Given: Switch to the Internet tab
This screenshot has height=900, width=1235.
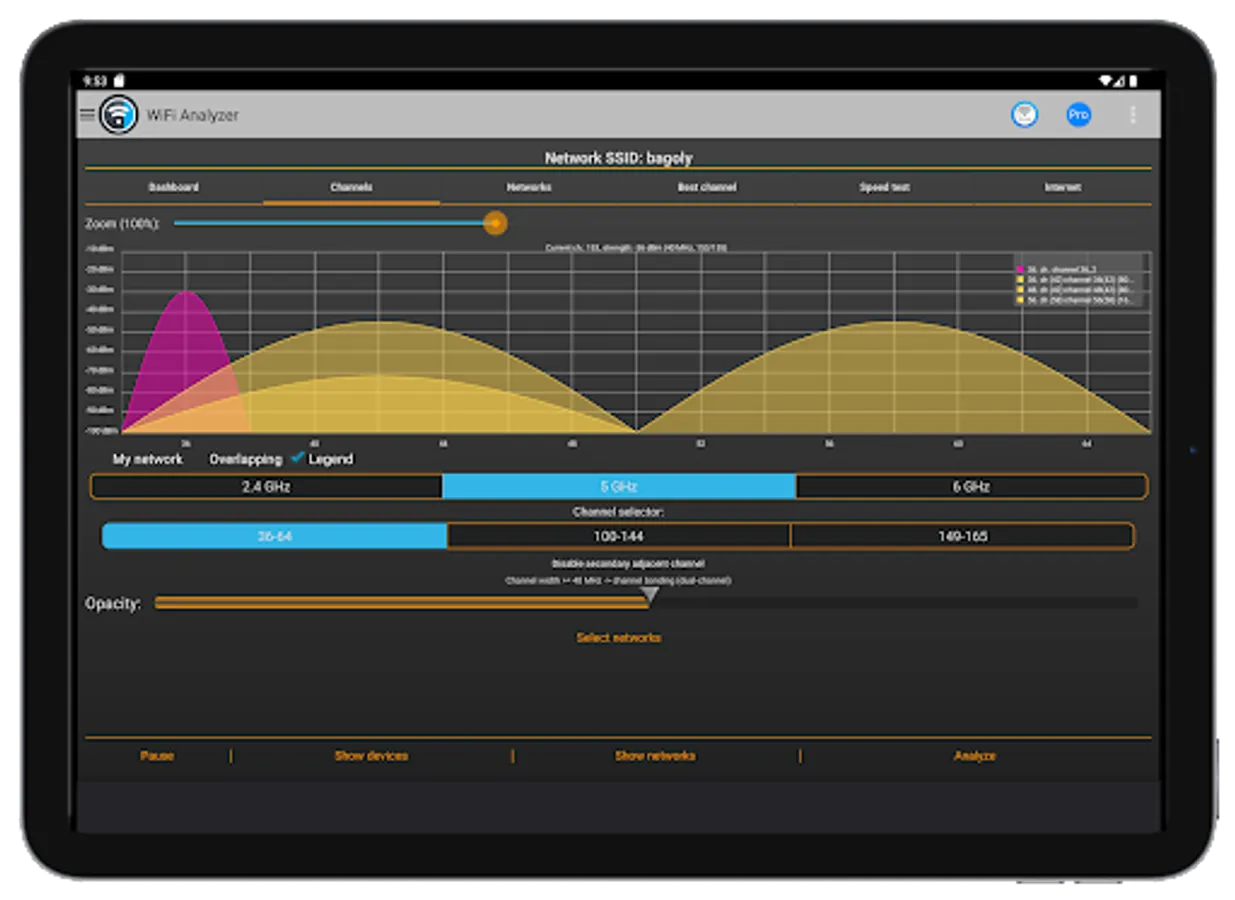Looking at the screenshot, I should pyautogui.click(x=1062, y=187).
